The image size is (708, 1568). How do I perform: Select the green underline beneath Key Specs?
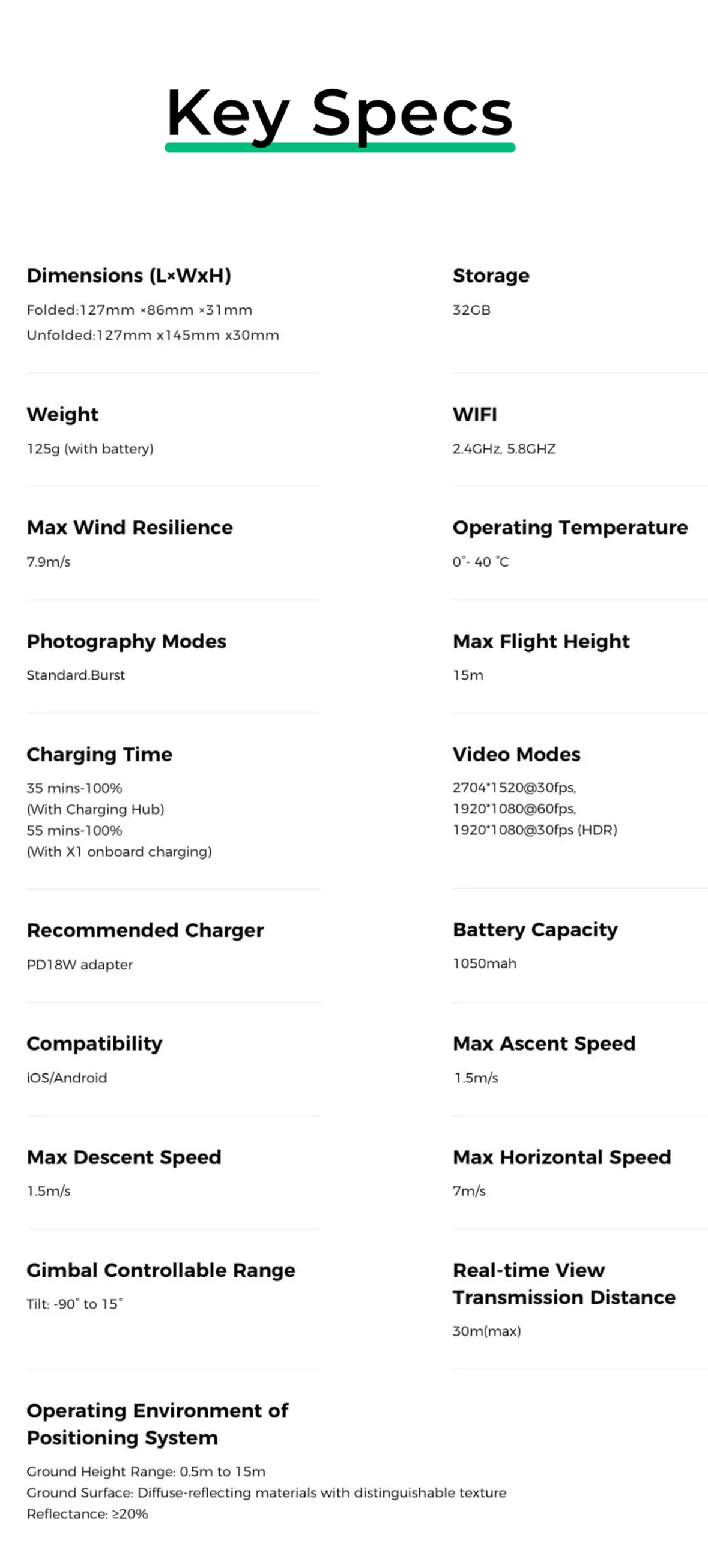click(x=340, y=147)
